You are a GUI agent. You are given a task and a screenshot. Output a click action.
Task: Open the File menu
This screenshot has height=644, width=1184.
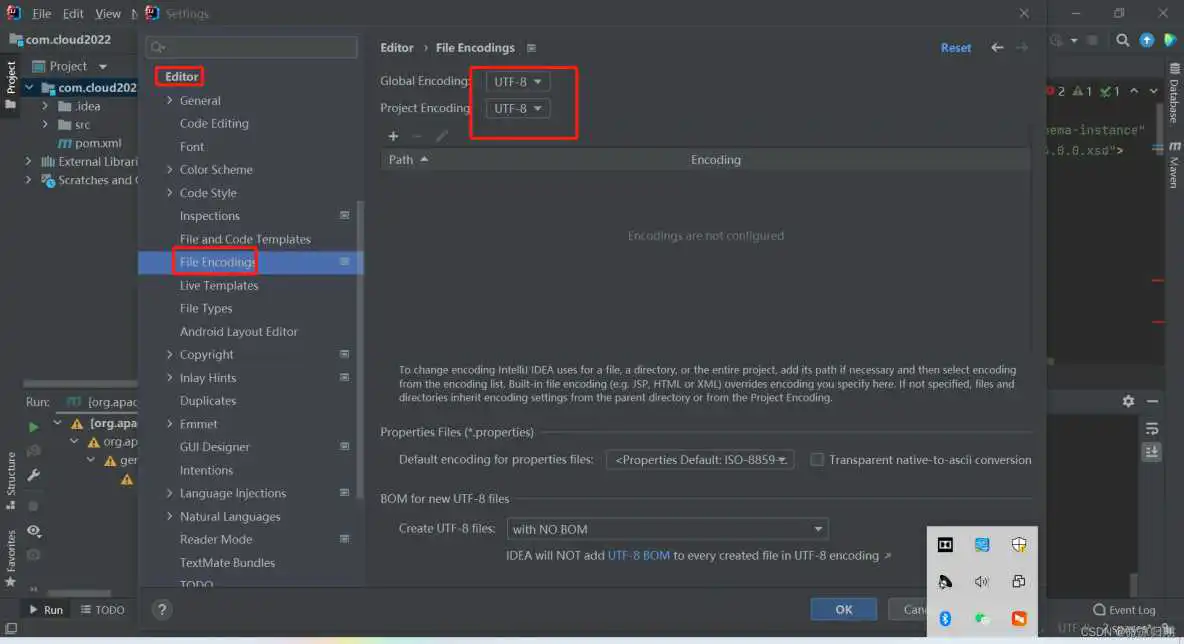click(x=41, y=14)
